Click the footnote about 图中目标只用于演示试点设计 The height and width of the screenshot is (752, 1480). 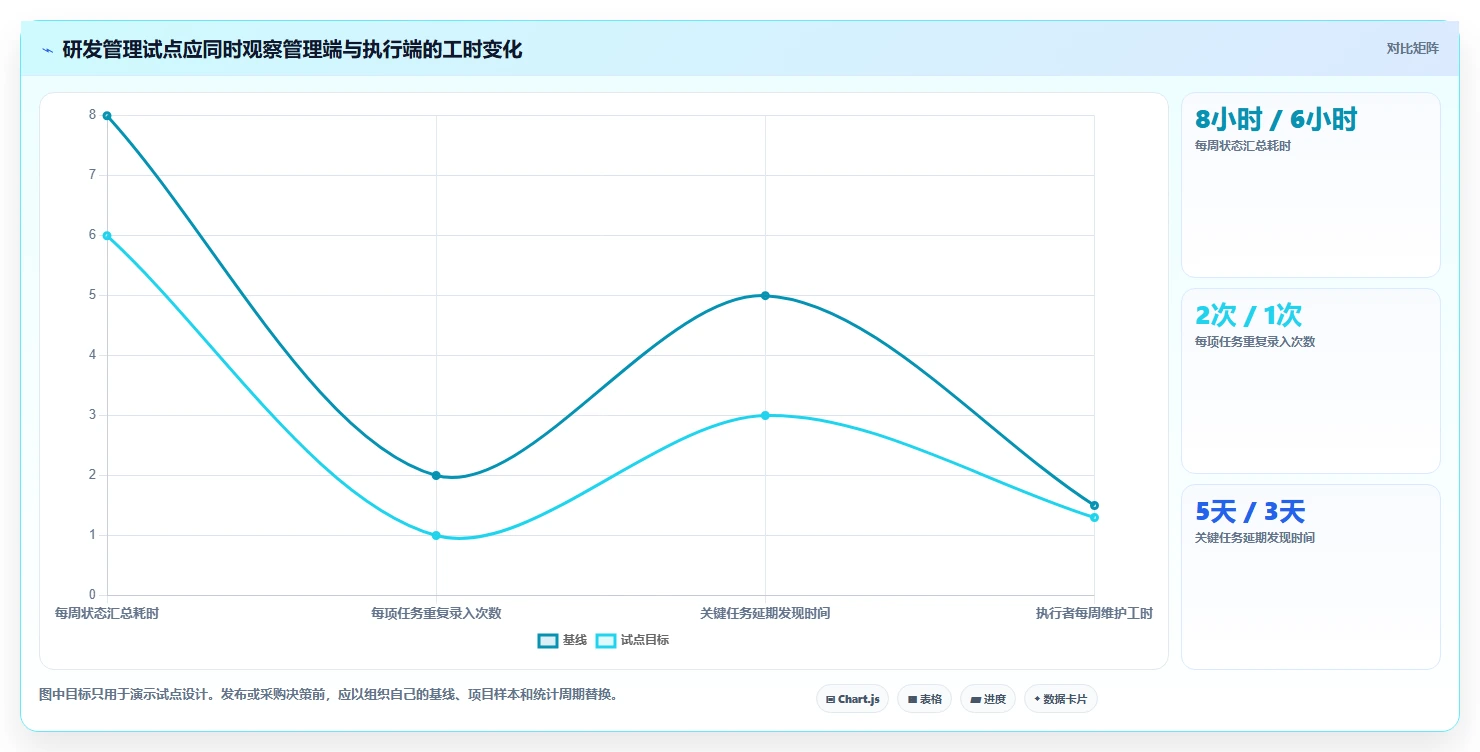(x=328, y=694)
